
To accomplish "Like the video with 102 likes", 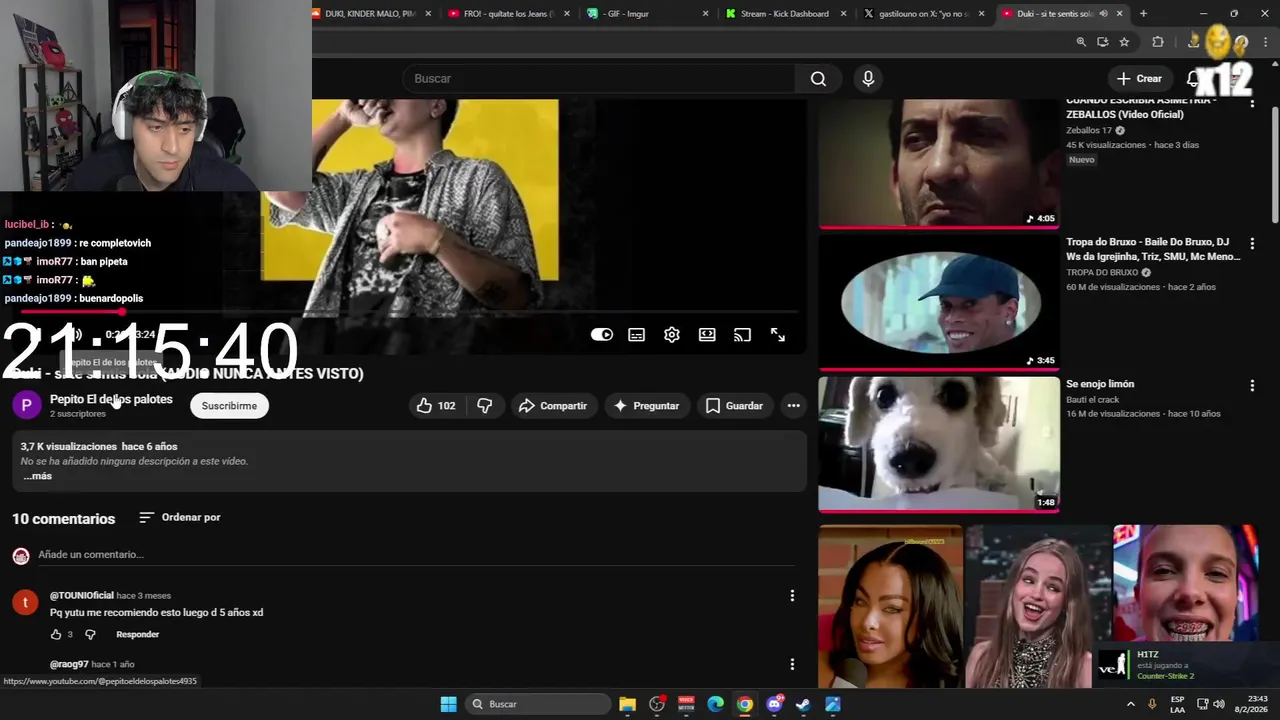I will coord(436,406).
